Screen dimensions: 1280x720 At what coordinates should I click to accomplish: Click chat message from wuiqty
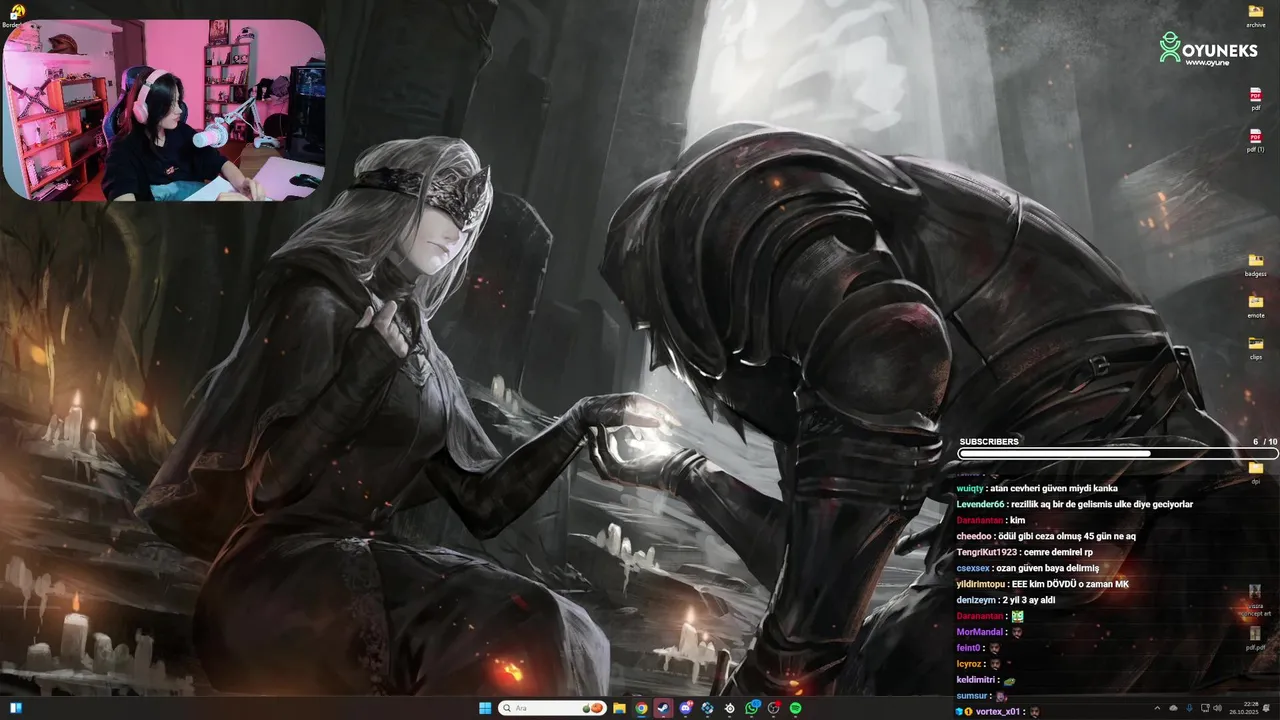coord(1037,488)
